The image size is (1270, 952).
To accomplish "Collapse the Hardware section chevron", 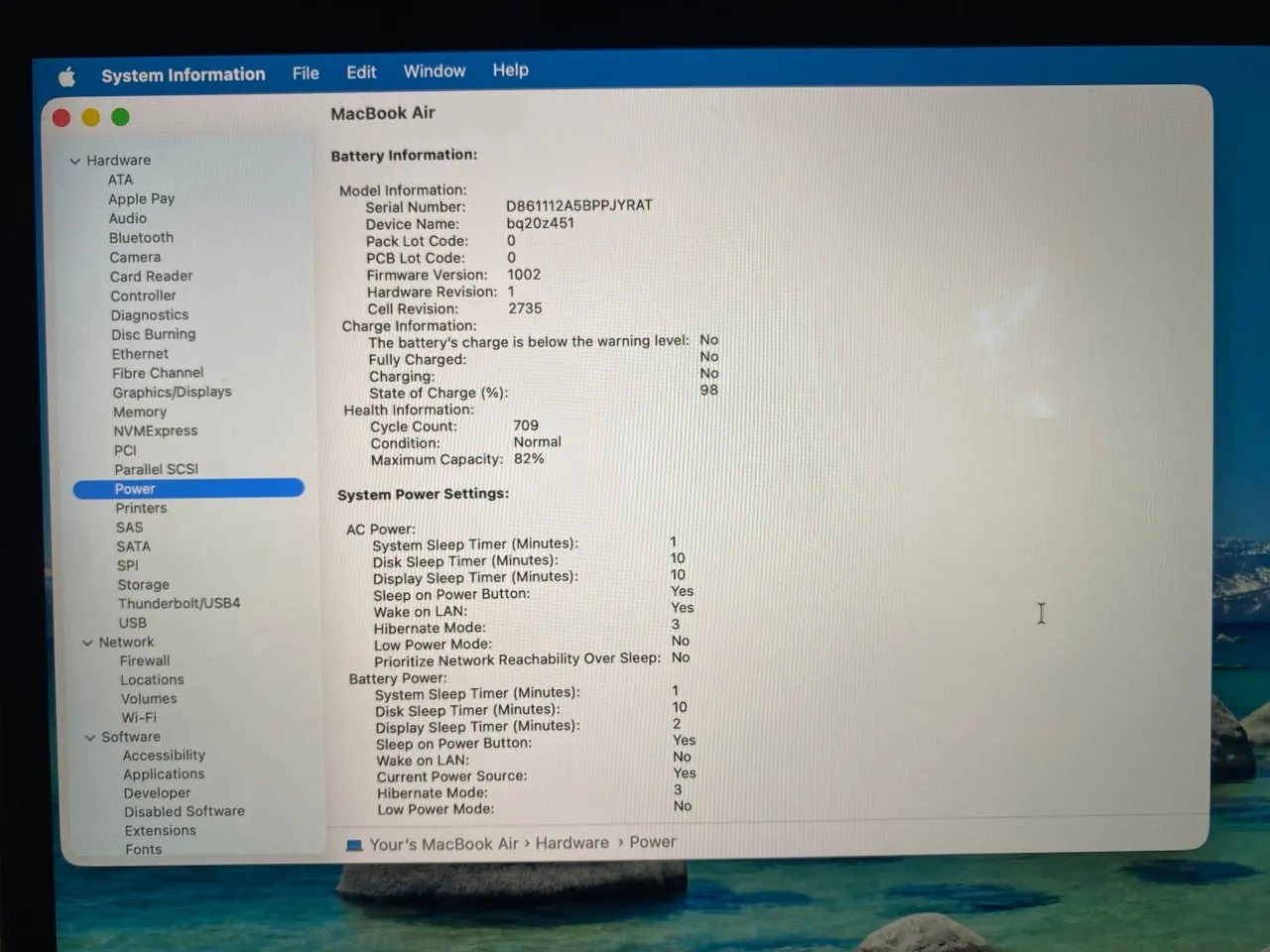I will point(74,161).
